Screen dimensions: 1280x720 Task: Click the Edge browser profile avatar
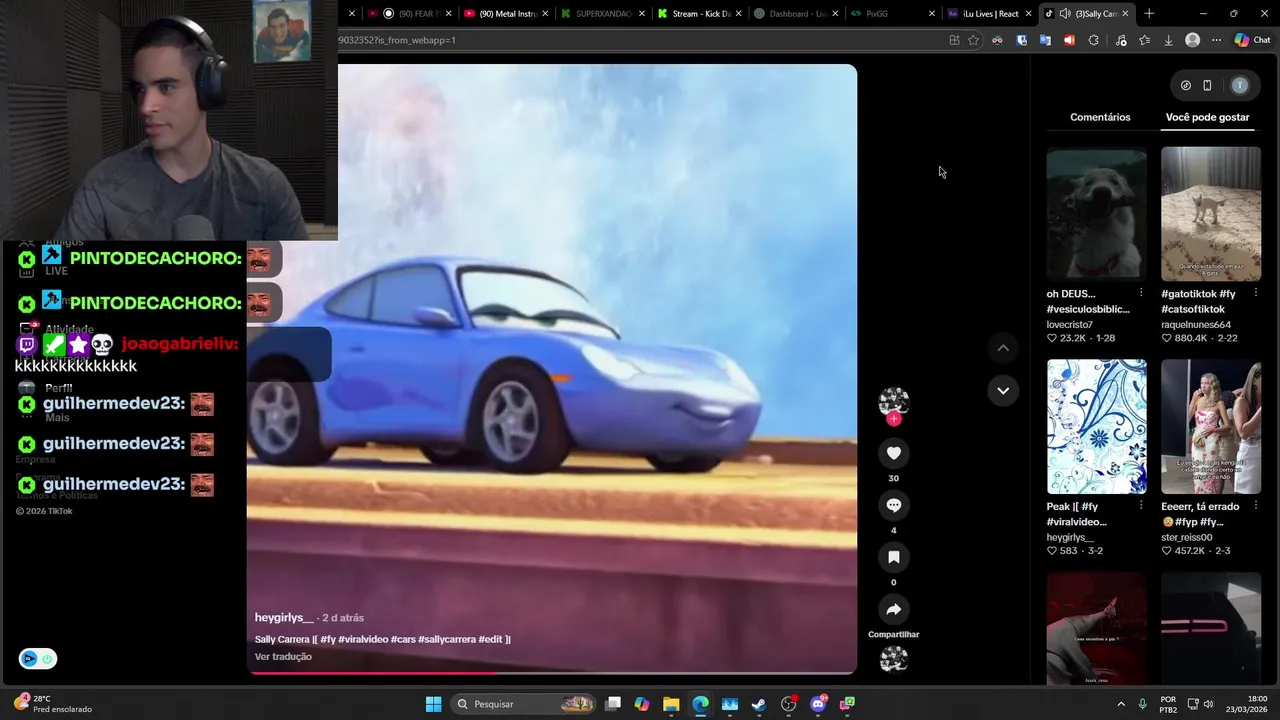pyautogui.click(x=1192, y=40)
